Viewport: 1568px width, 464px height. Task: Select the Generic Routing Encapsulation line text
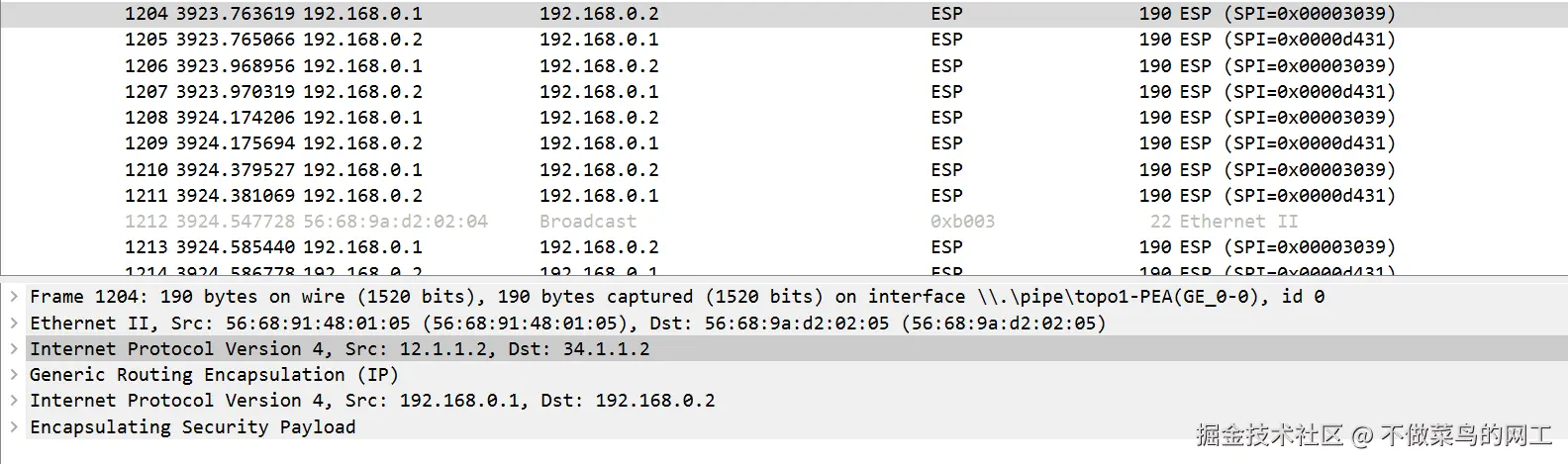tap(214, 375)
